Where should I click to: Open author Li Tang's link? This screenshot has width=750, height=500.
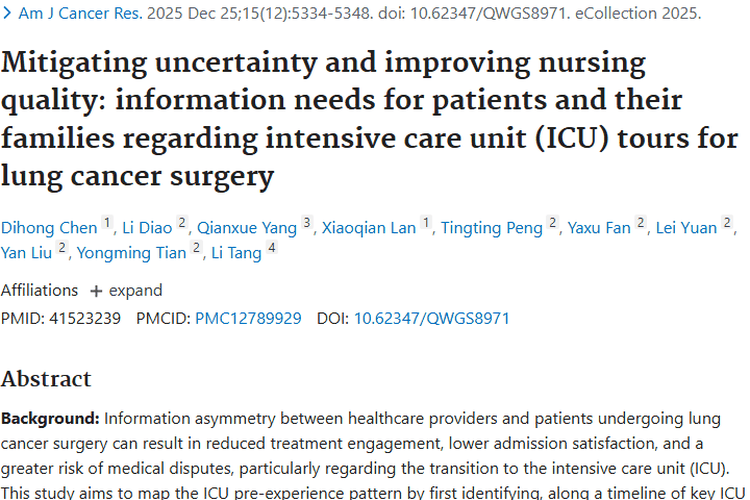click(x=235, y=252)
